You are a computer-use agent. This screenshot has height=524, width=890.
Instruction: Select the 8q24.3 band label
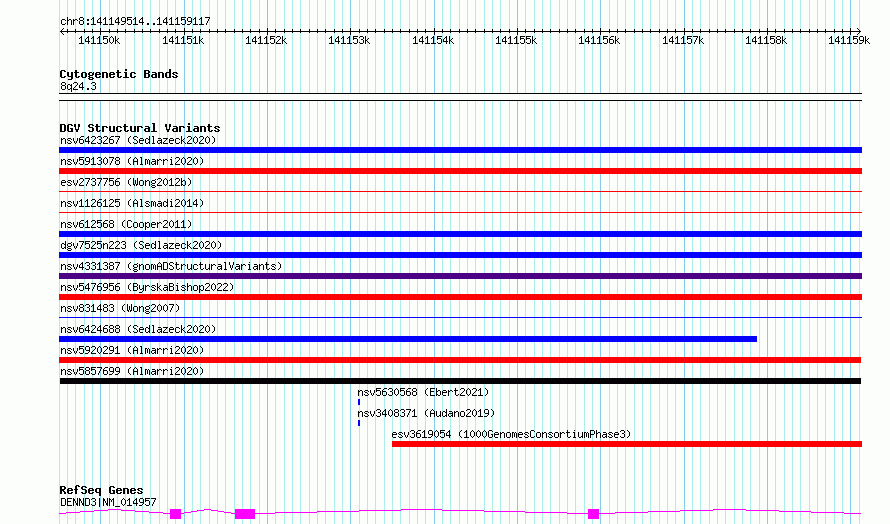[x=78, y=86]
